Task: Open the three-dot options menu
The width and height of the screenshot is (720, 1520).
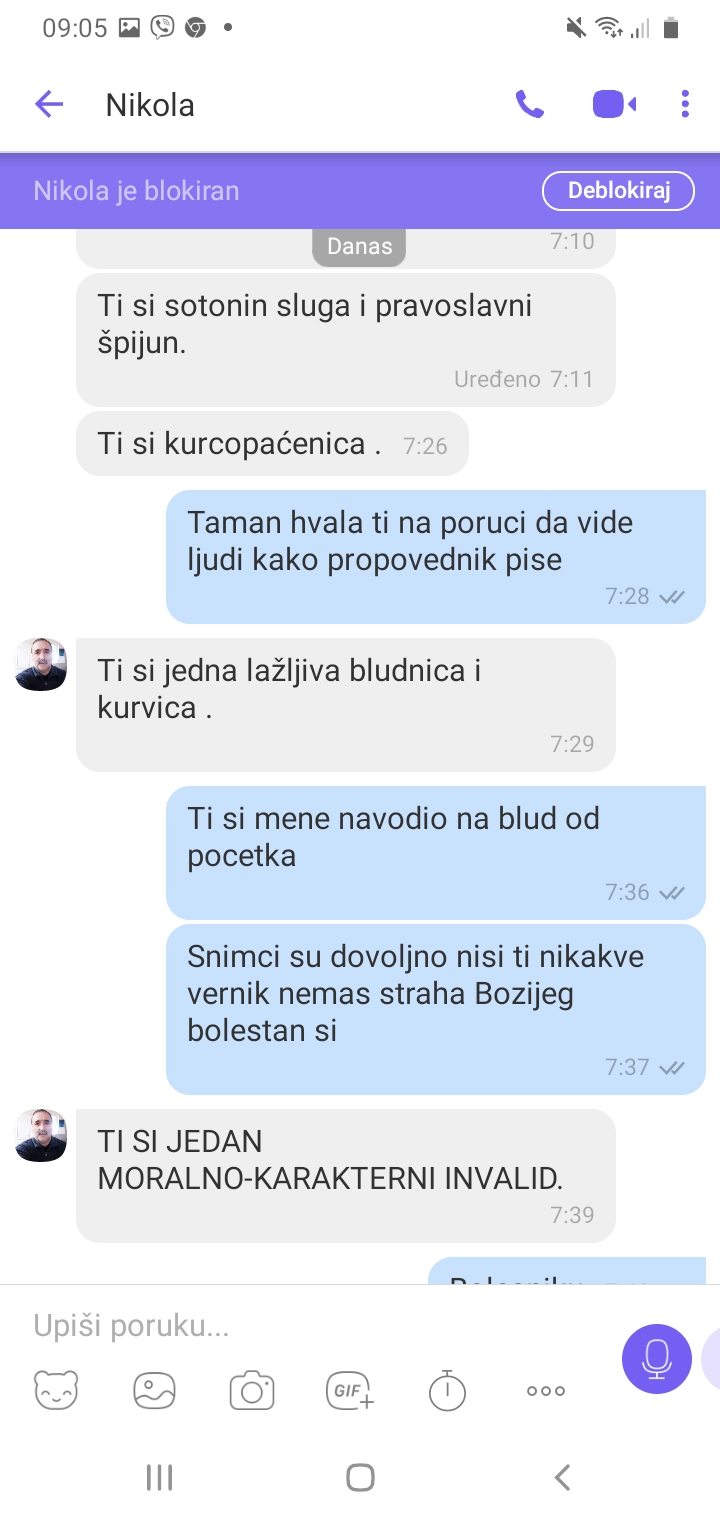Action: pos(685,104)
